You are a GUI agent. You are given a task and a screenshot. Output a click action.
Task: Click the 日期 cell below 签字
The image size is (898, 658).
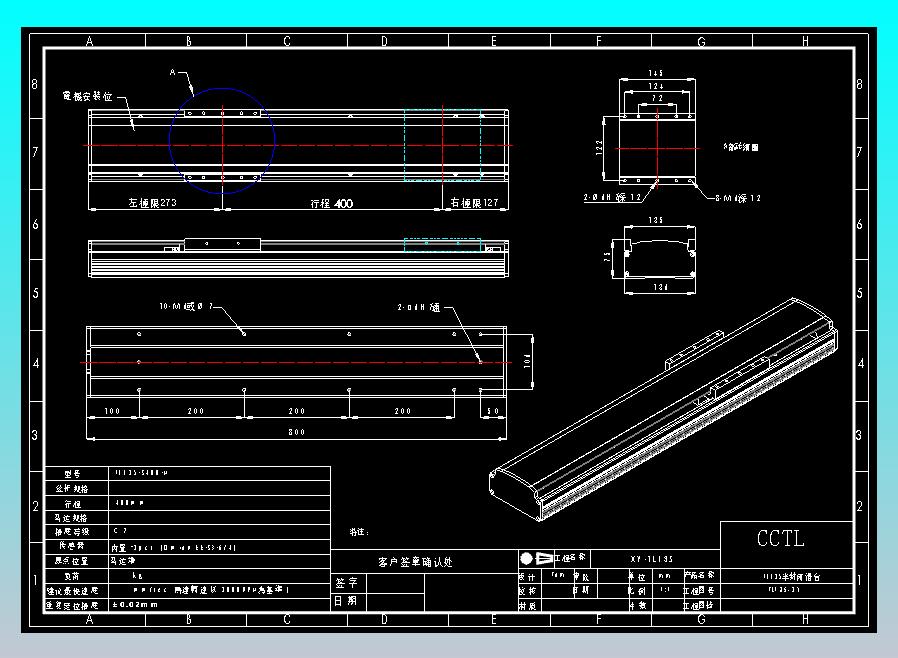(345, 601)
